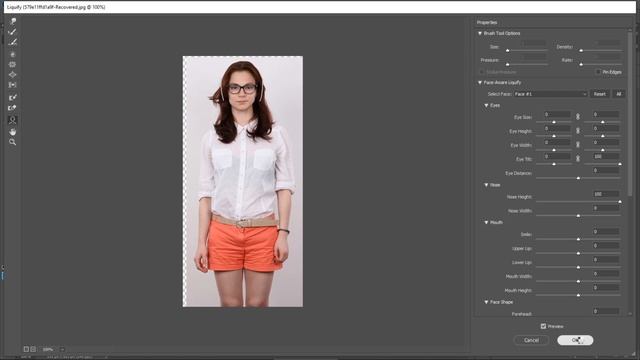Viewport: 640px width, 360px height.
Task: Click the left Eye Height slider
Action: coord(553,136)
